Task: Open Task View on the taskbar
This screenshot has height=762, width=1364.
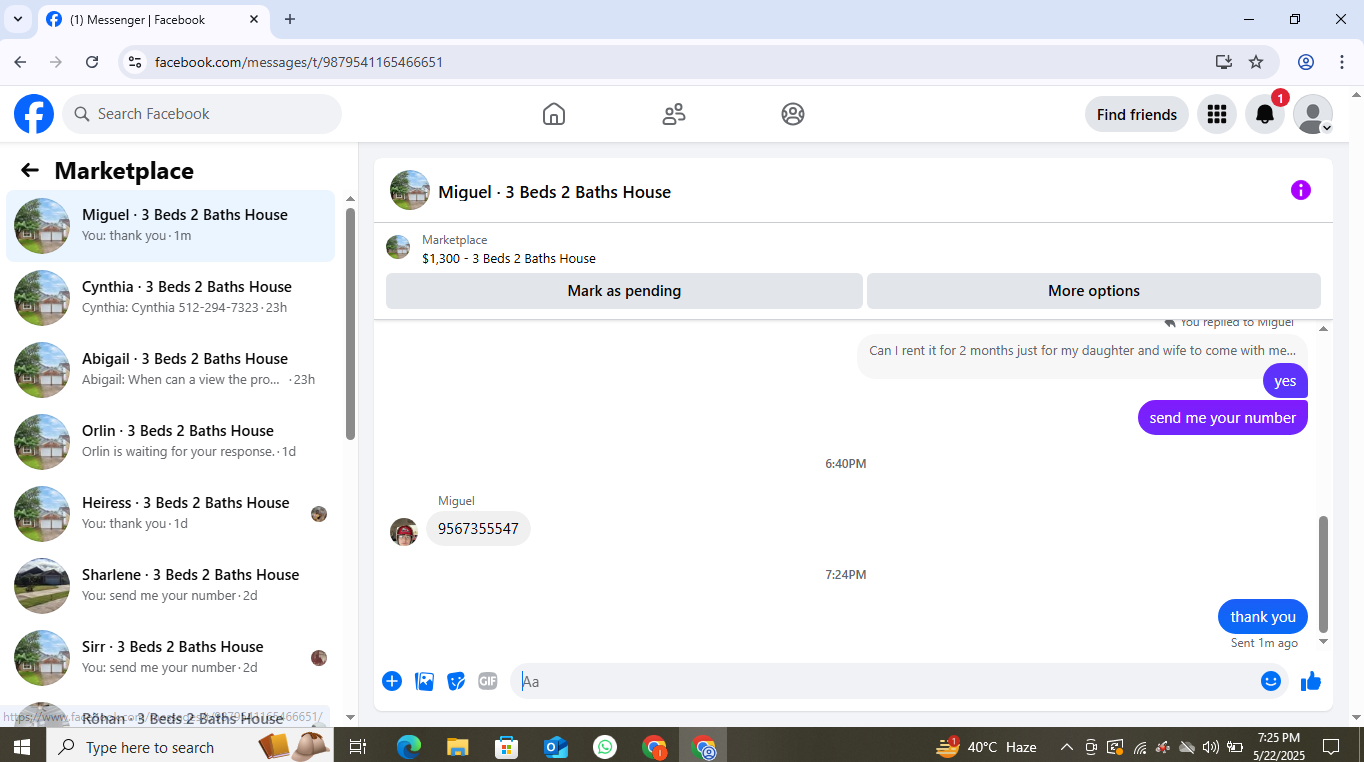Action: click(358, 747)
